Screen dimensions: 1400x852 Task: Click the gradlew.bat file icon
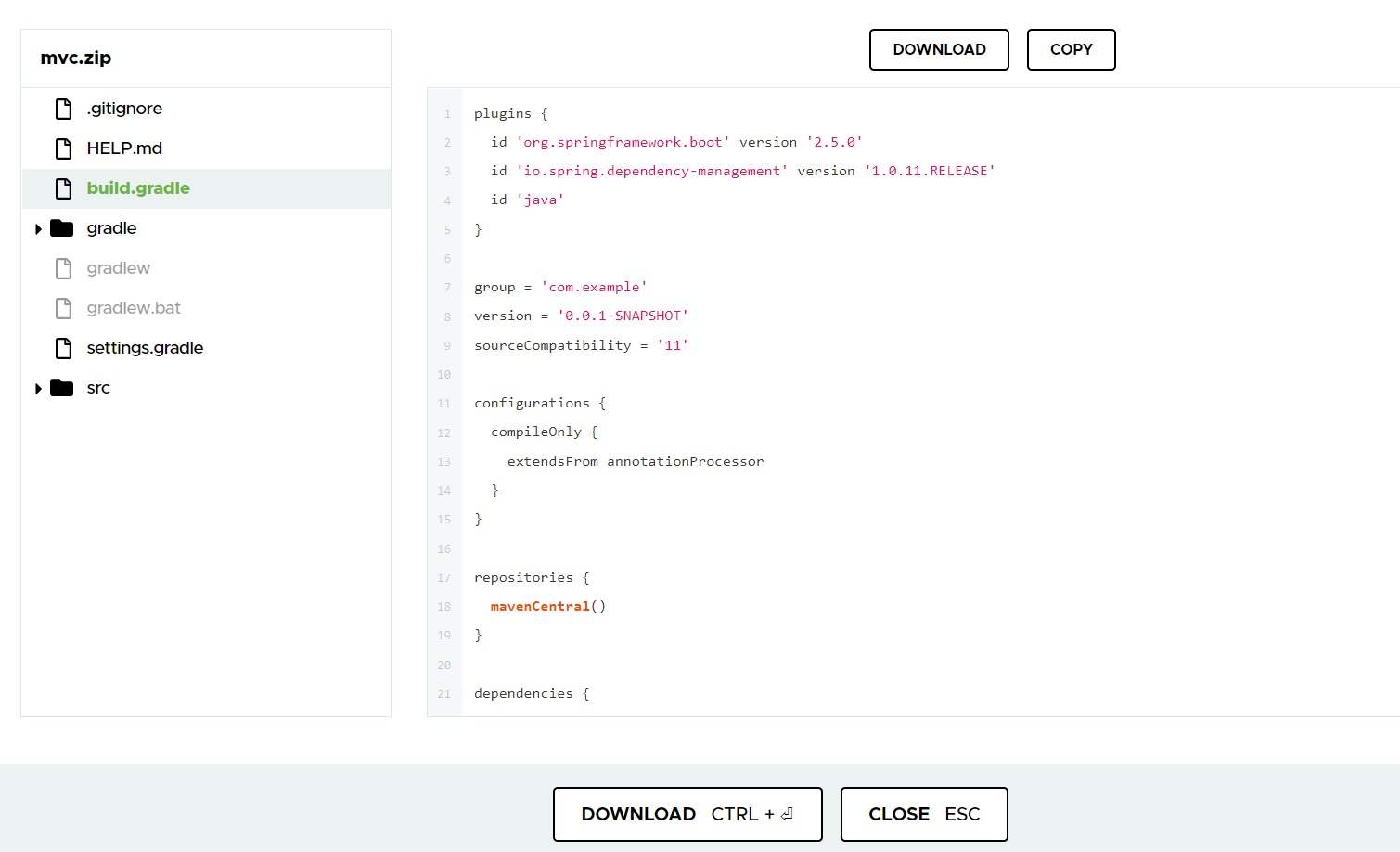63,308
